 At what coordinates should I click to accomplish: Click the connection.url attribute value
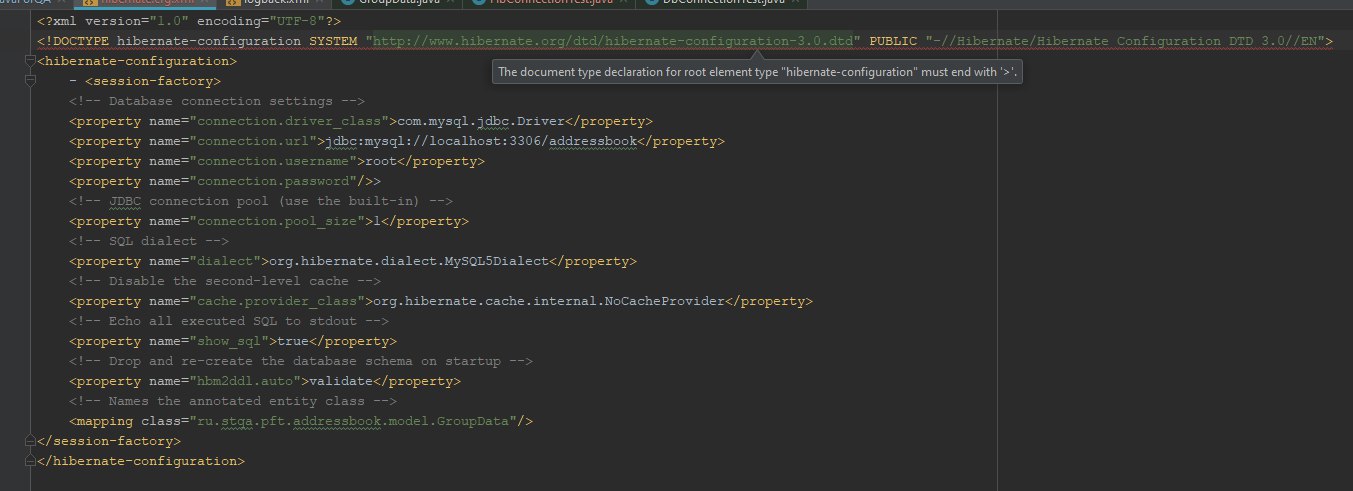pyautogui.click(x=253, y=141)
